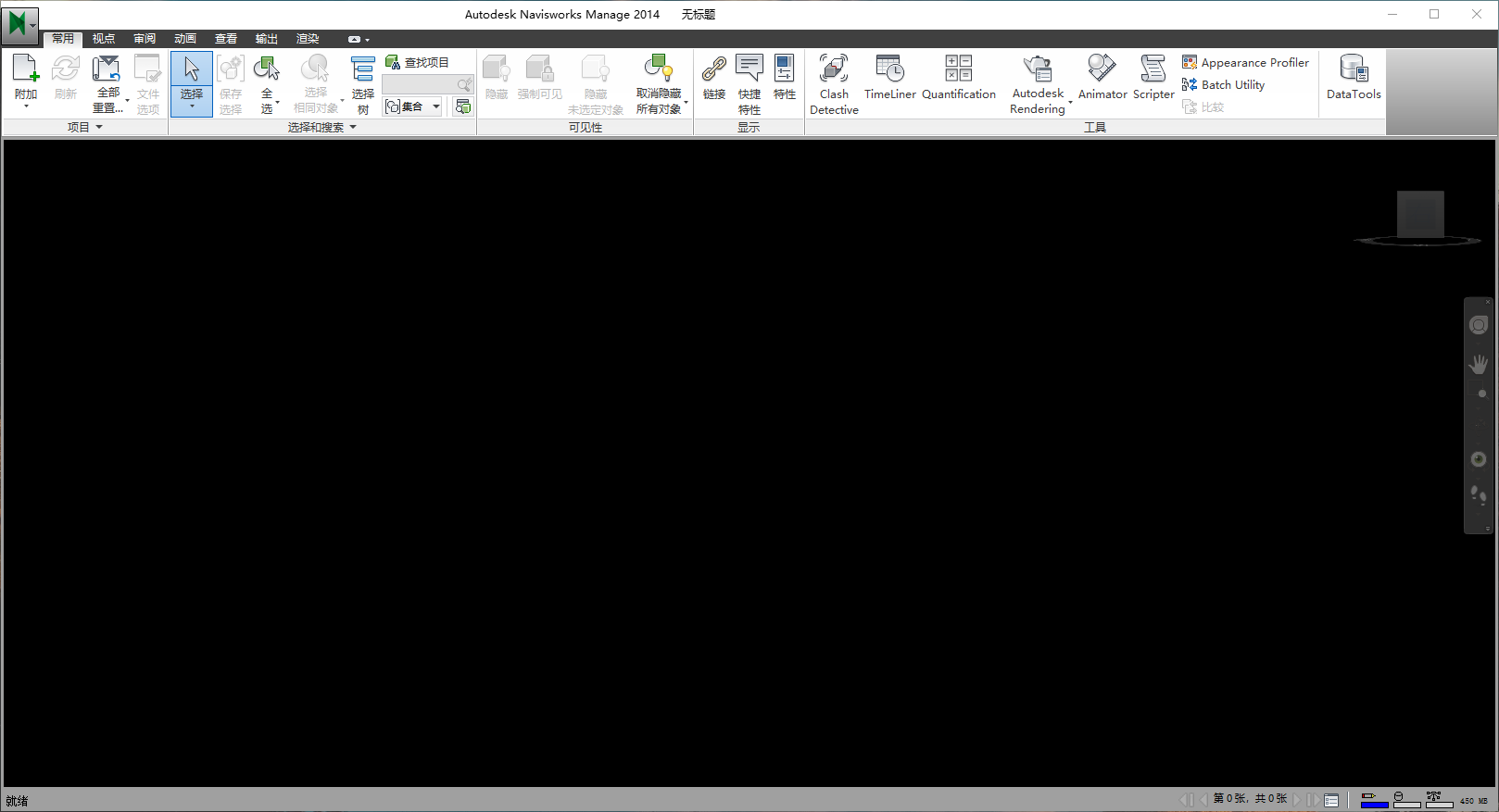The width and height of the screenshot is (1499, 812).
Task: Open the Unhide All dropdown arrow
Action: (x=686, y=102)
